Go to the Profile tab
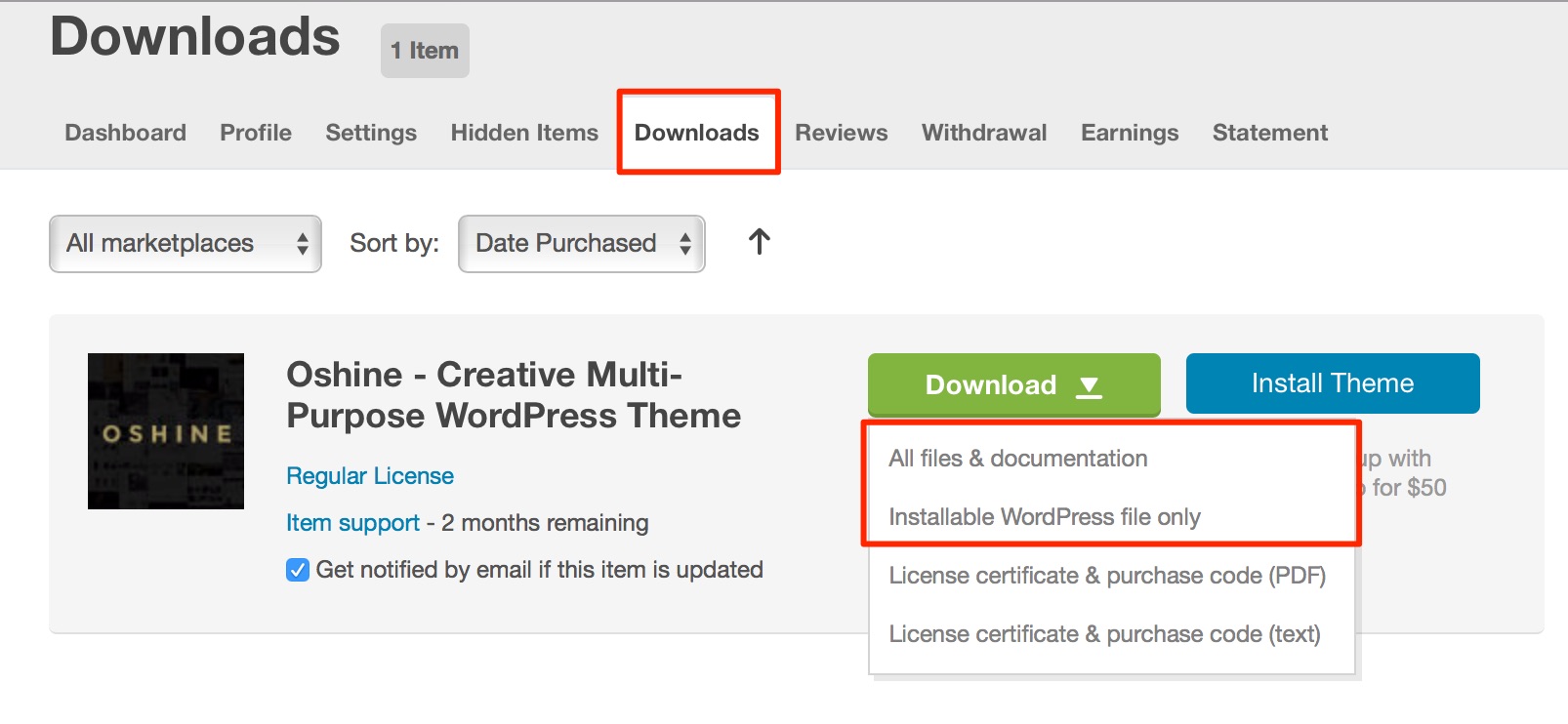This screenshot has width=1568, height=724. click(256, 133)
